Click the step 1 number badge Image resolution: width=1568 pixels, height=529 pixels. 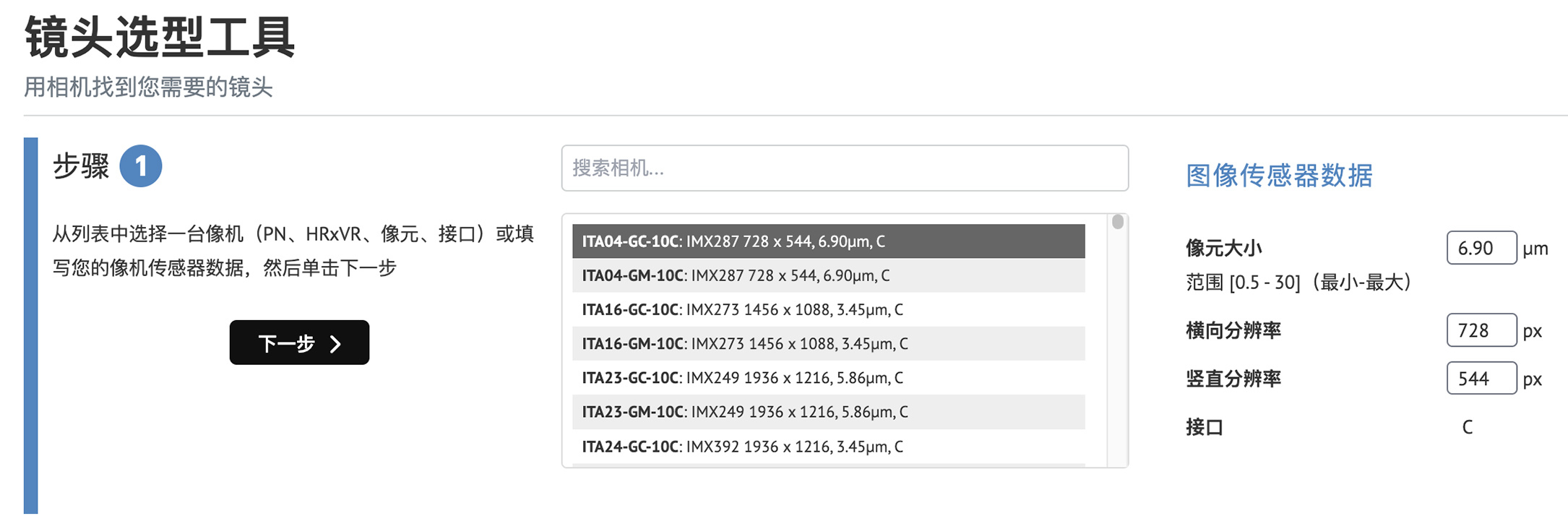click(x=141, y=166)
